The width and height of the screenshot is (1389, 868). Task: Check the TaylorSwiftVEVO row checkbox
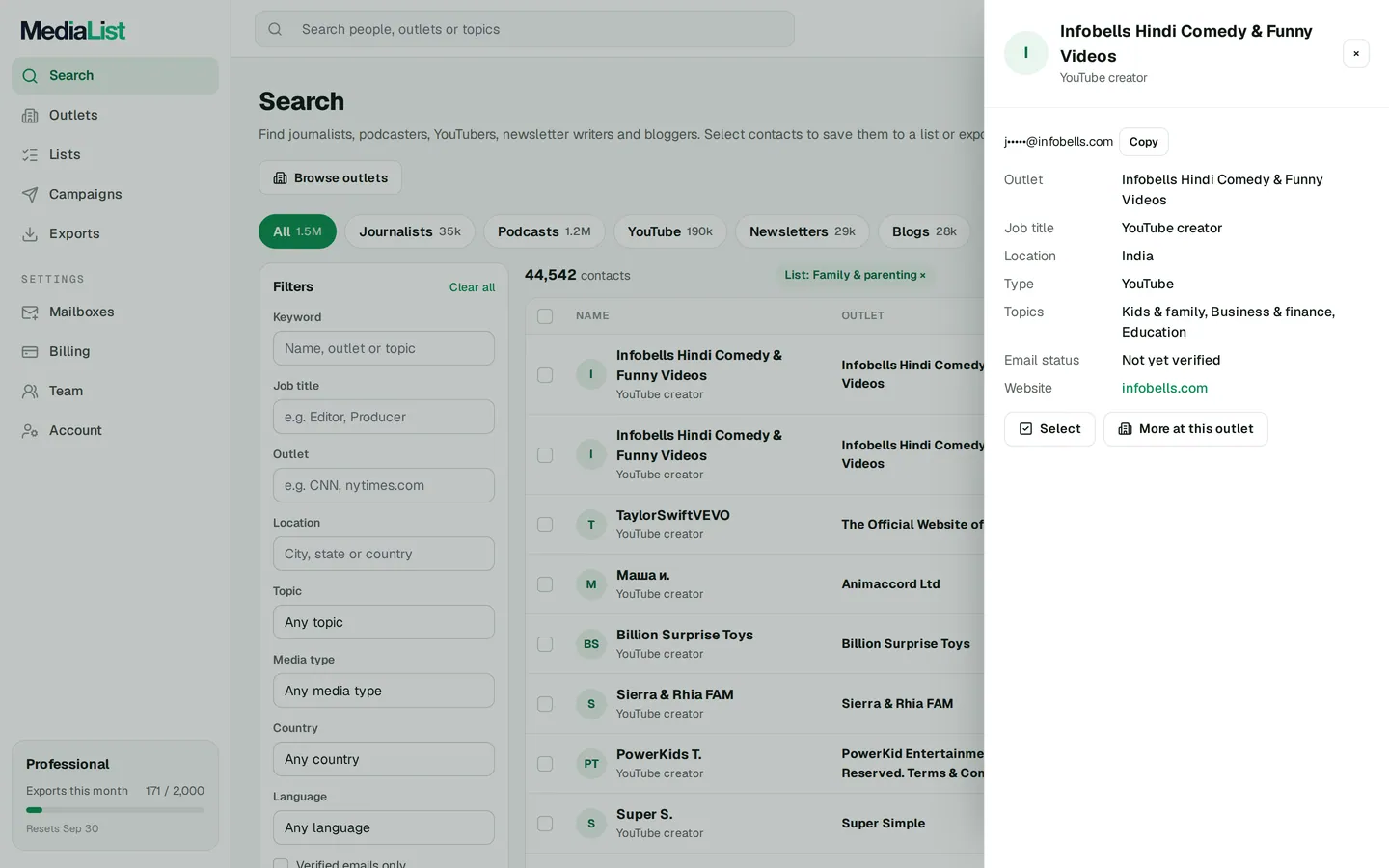tap(545, 525)
